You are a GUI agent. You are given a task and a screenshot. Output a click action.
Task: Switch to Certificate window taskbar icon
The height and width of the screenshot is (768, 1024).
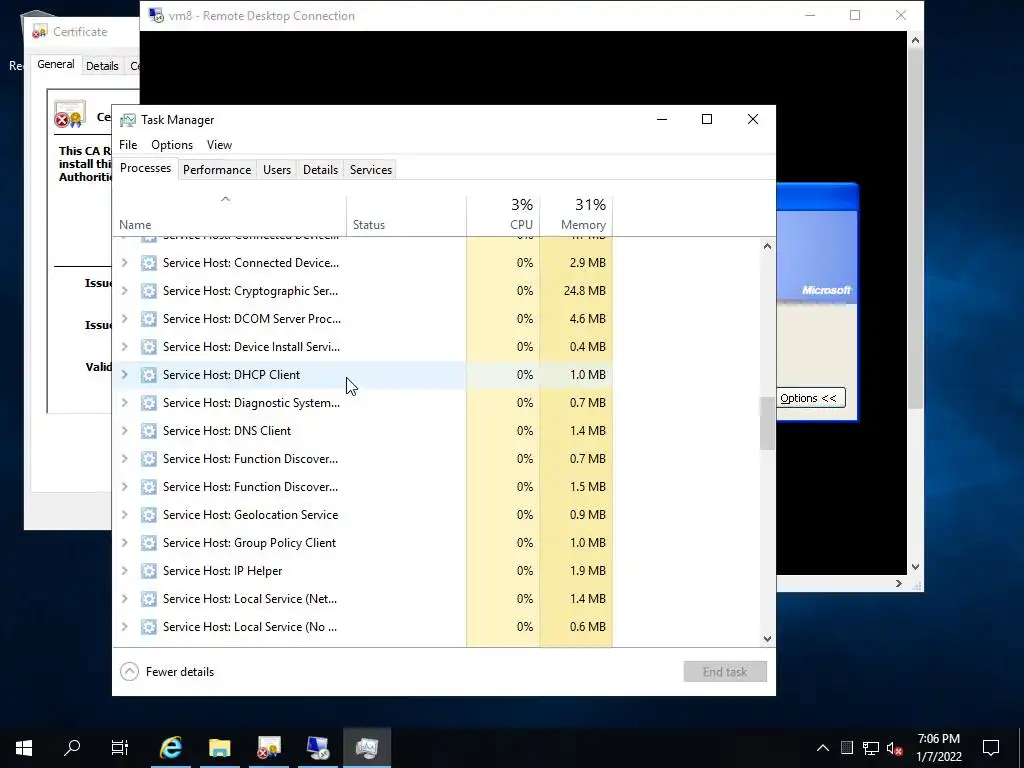269,748
